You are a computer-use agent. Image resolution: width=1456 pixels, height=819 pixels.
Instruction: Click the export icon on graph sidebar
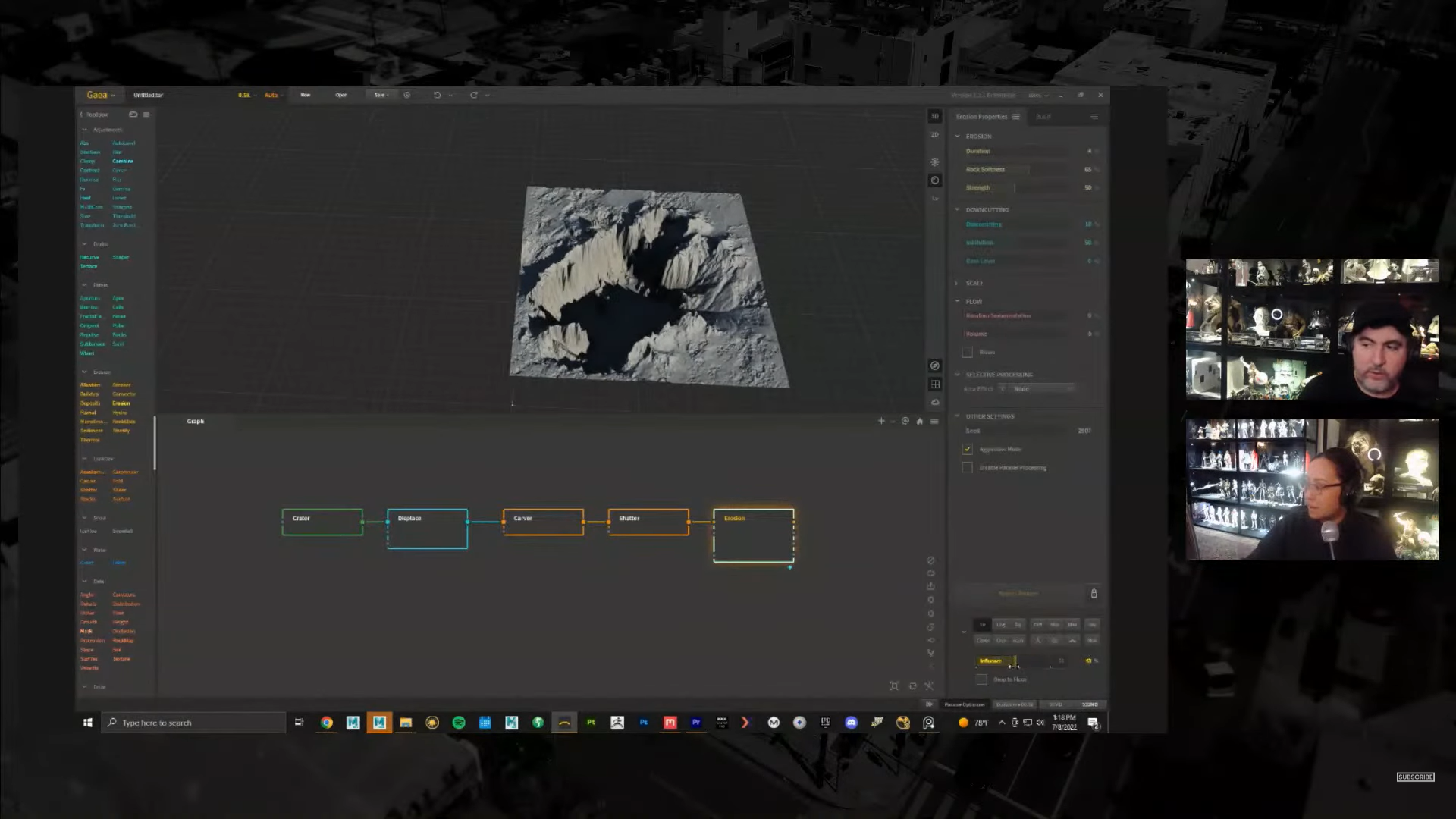point(930,586)
